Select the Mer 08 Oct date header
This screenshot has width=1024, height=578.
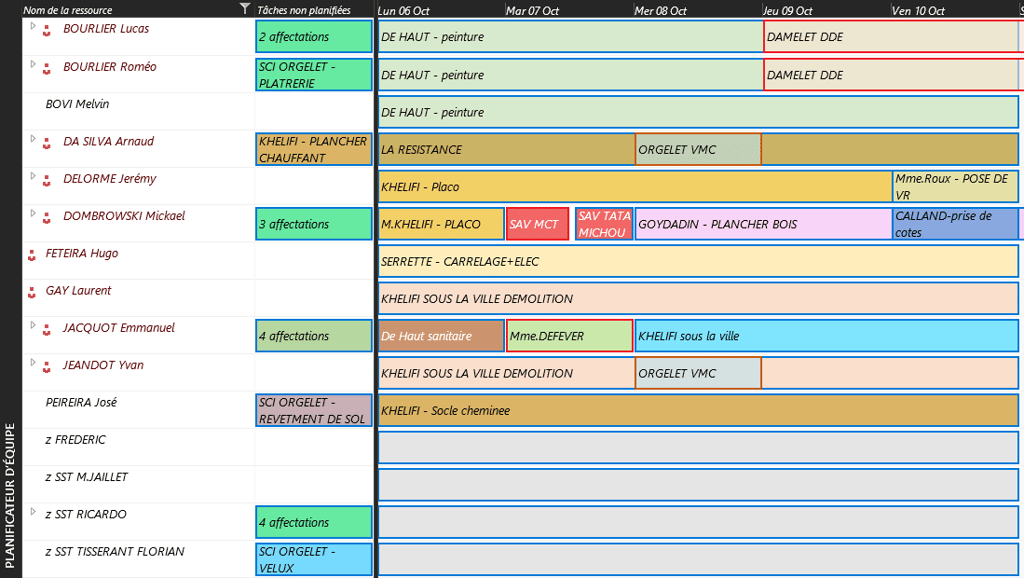[x=660, y=10]
